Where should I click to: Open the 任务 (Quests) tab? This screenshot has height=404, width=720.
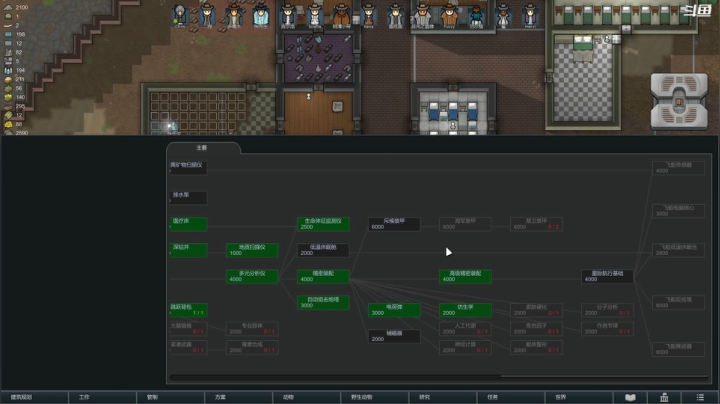point(510,397)
